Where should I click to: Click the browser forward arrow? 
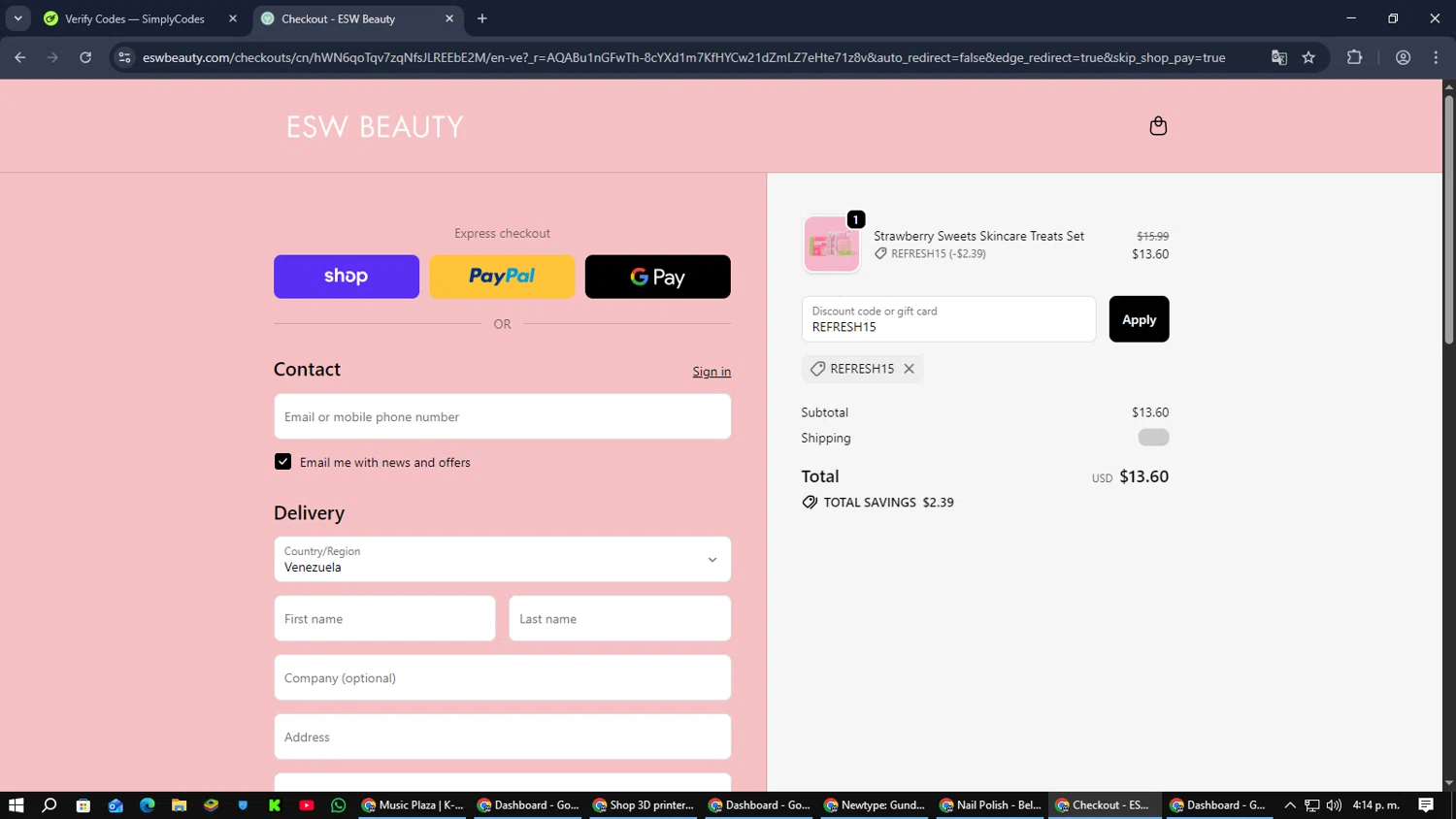pyautogui.click(x=52, y=57)
